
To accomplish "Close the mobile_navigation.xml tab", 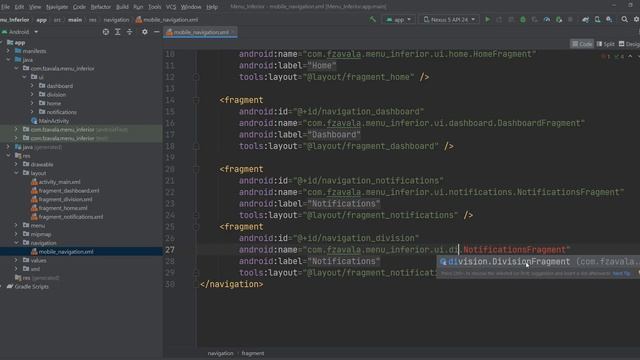I will point(233,32).
